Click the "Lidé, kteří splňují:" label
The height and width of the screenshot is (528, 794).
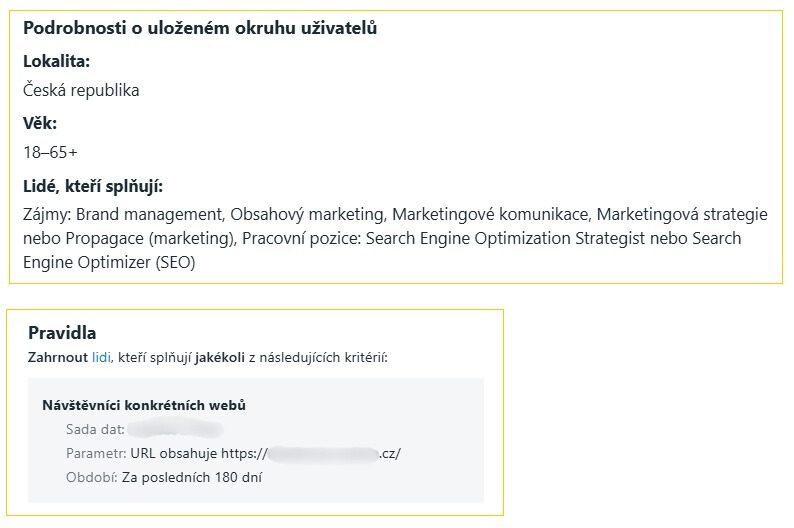(x=93, y=186)
